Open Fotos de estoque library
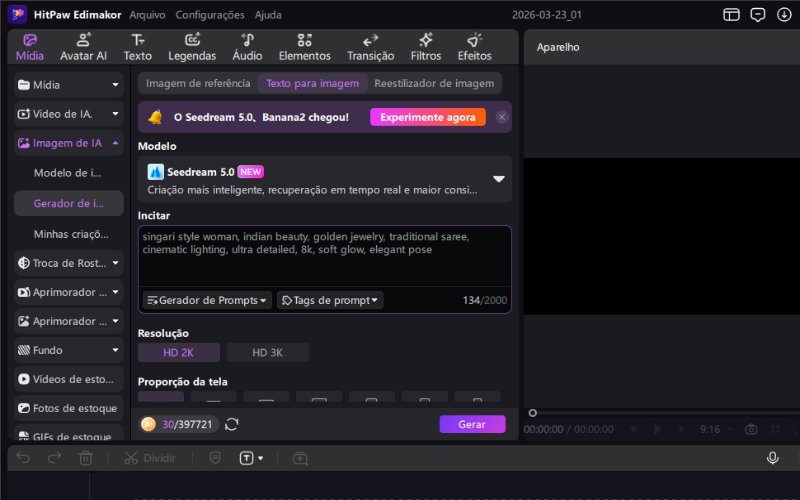 [x=68, y=408]
